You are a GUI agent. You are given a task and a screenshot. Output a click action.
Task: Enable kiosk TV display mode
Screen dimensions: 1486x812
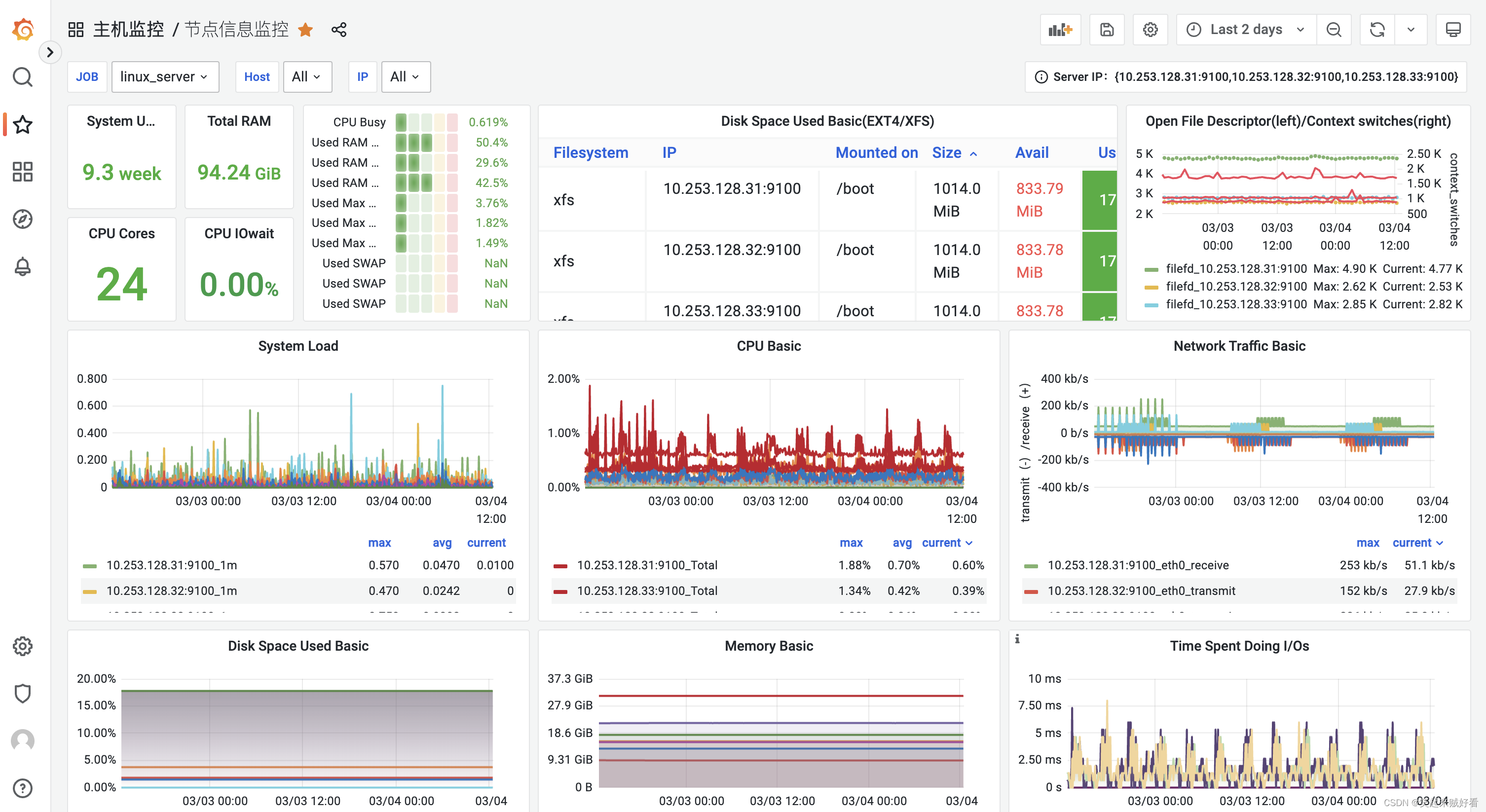[x=1454, y=30]
